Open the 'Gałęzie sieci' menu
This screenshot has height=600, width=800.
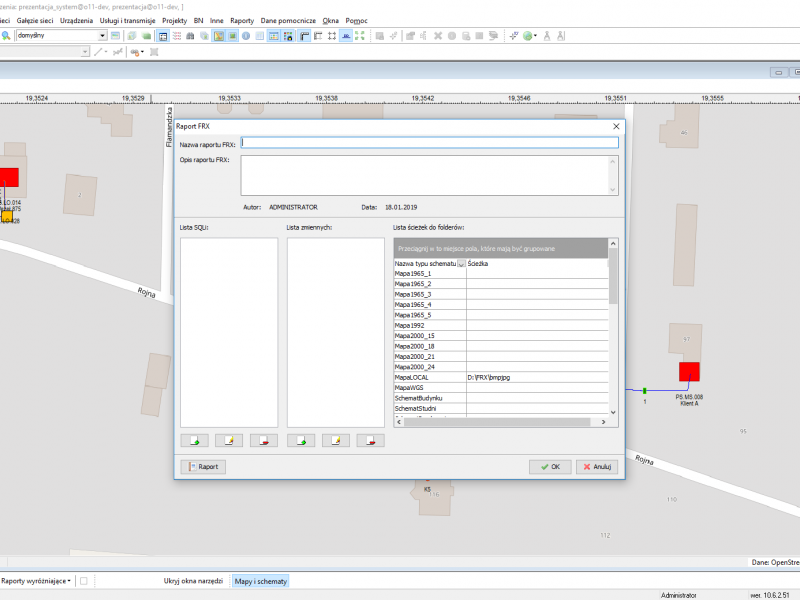[35, 21]
